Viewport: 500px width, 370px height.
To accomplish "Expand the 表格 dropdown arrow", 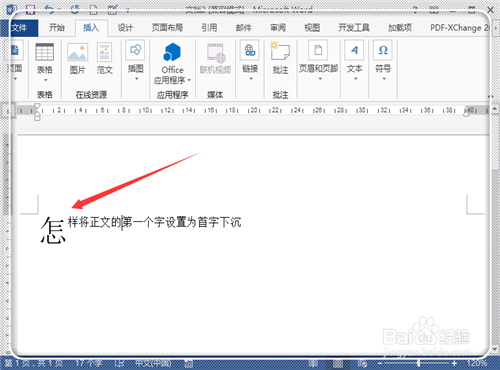I will (x=45, y=80).
